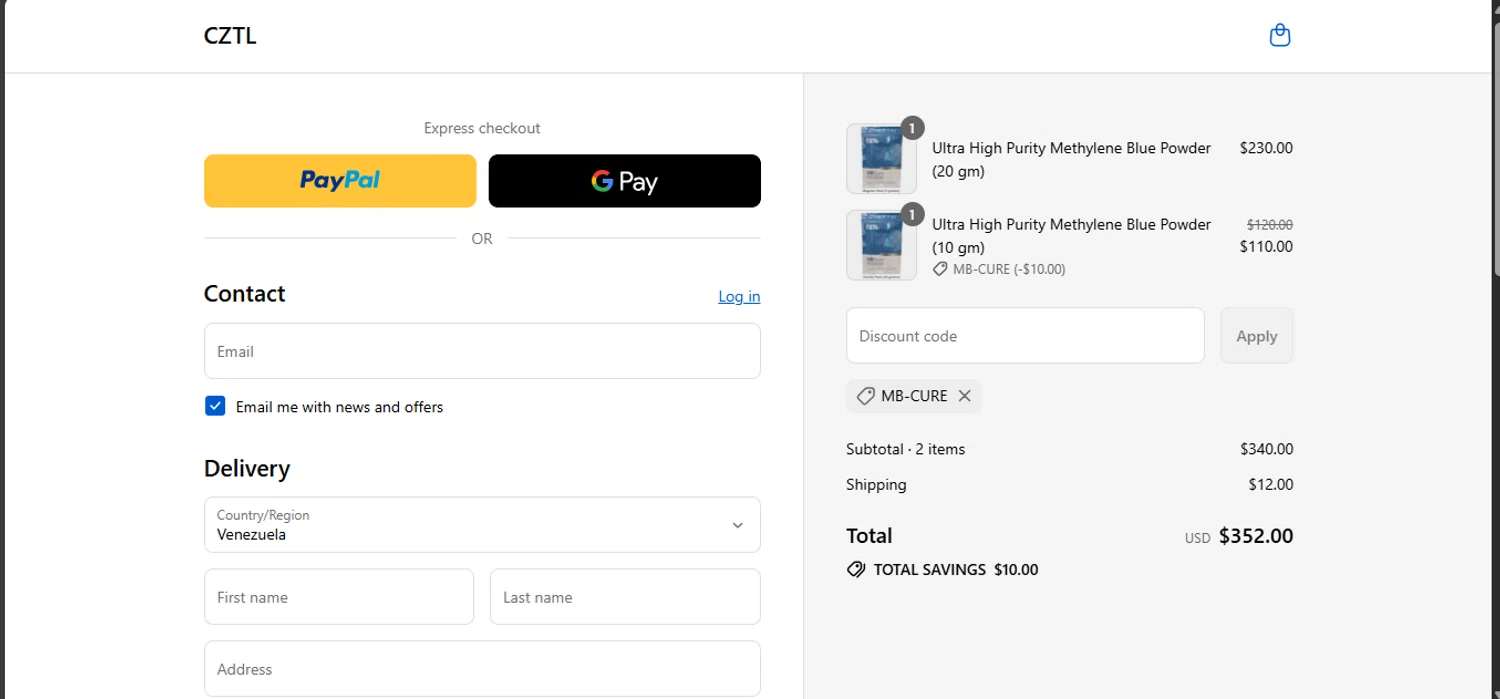Open the shopping bag cart icon
This screenshot has height=699, width=1500.
pos(1279,36)
